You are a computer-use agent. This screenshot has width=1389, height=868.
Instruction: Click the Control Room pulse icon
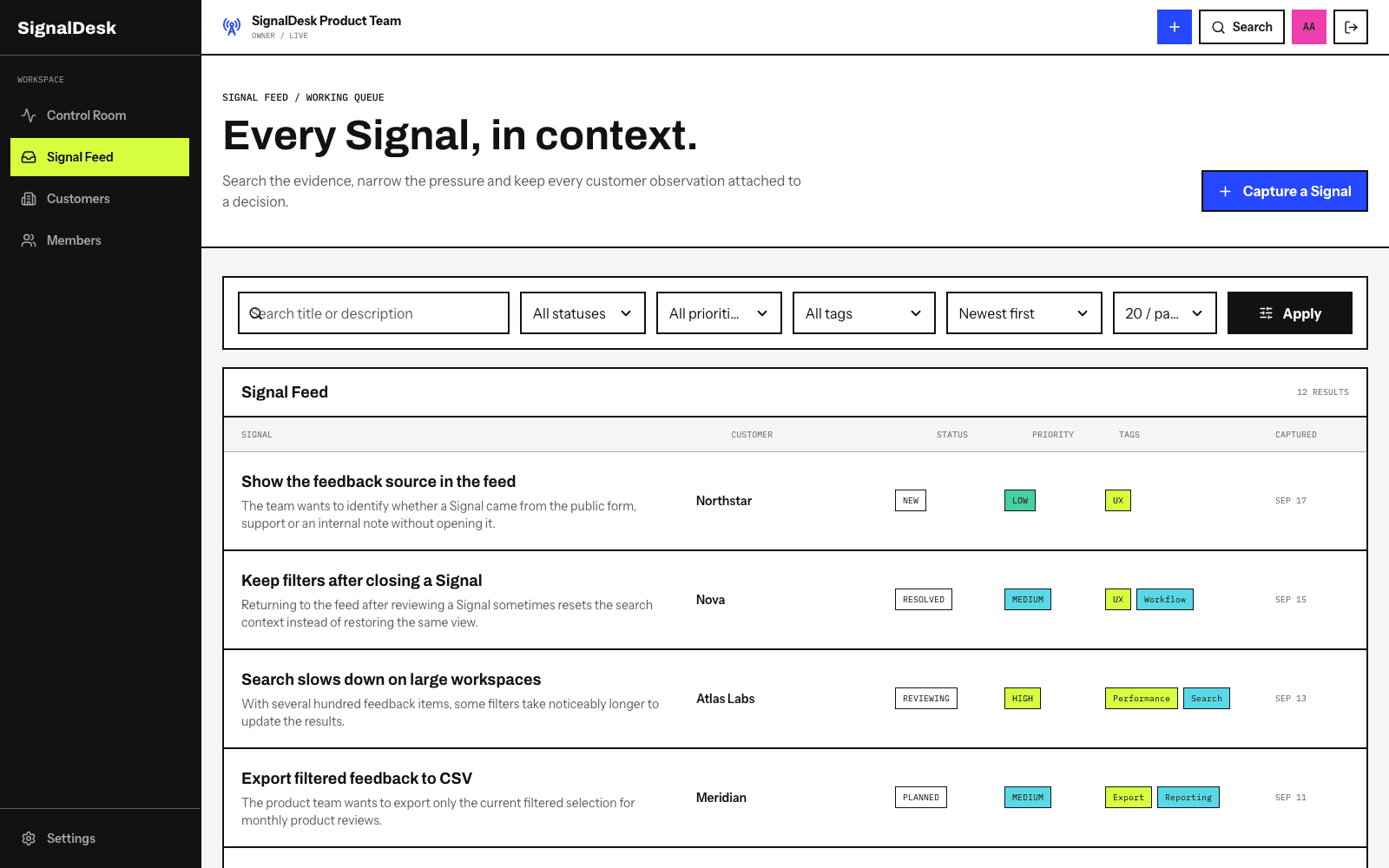click(x=29, y=115)
